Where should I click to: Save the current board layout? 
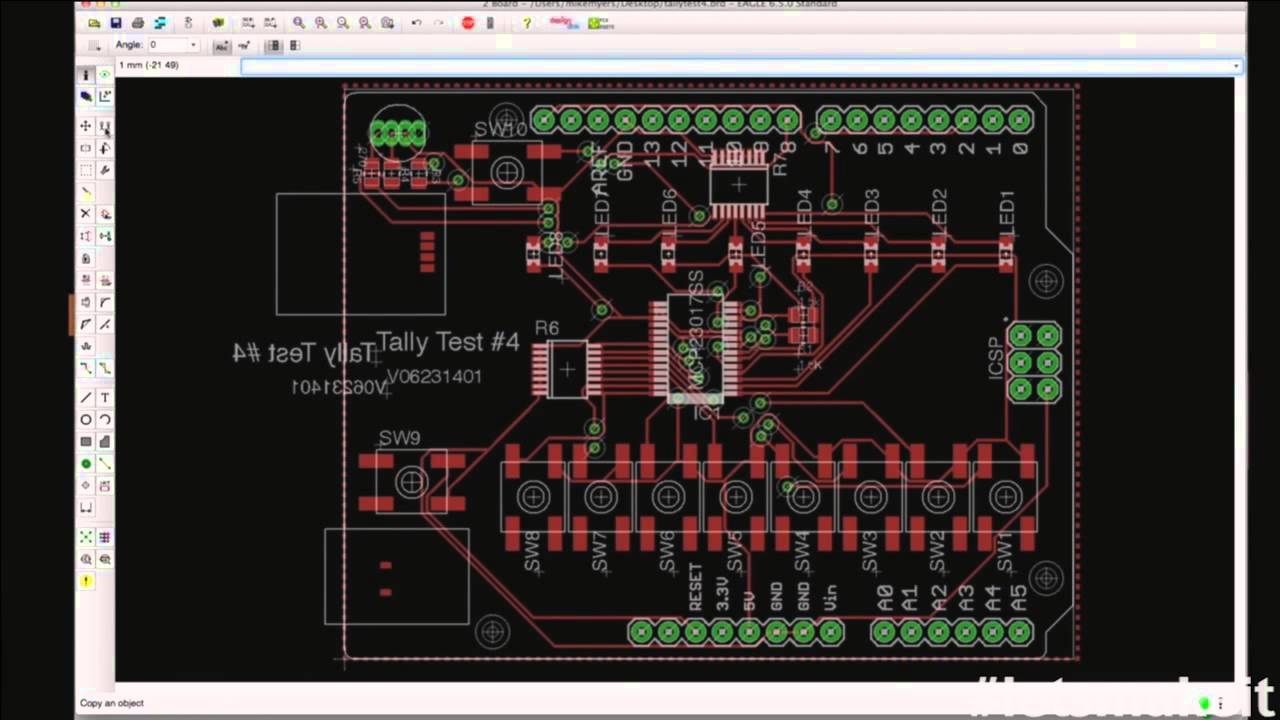116,23
